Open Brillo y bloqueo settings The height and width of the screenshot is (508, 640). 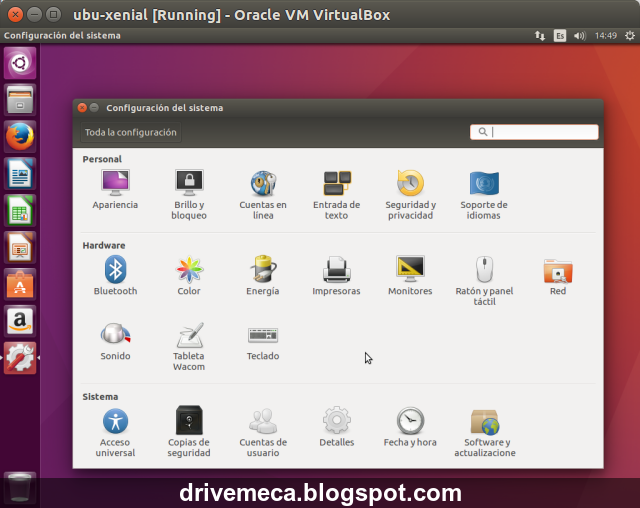click(x=189, y=194)
